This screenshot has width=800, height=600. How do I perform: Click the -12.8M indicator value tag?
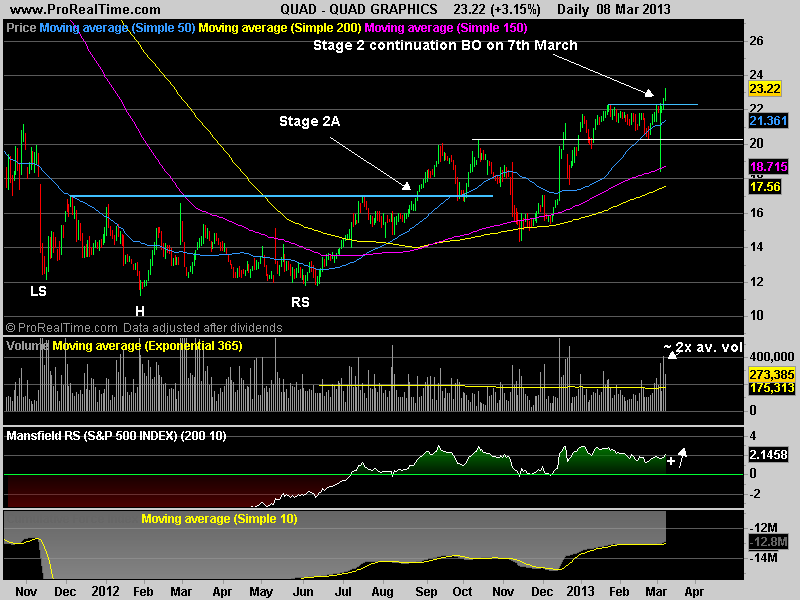768,542
